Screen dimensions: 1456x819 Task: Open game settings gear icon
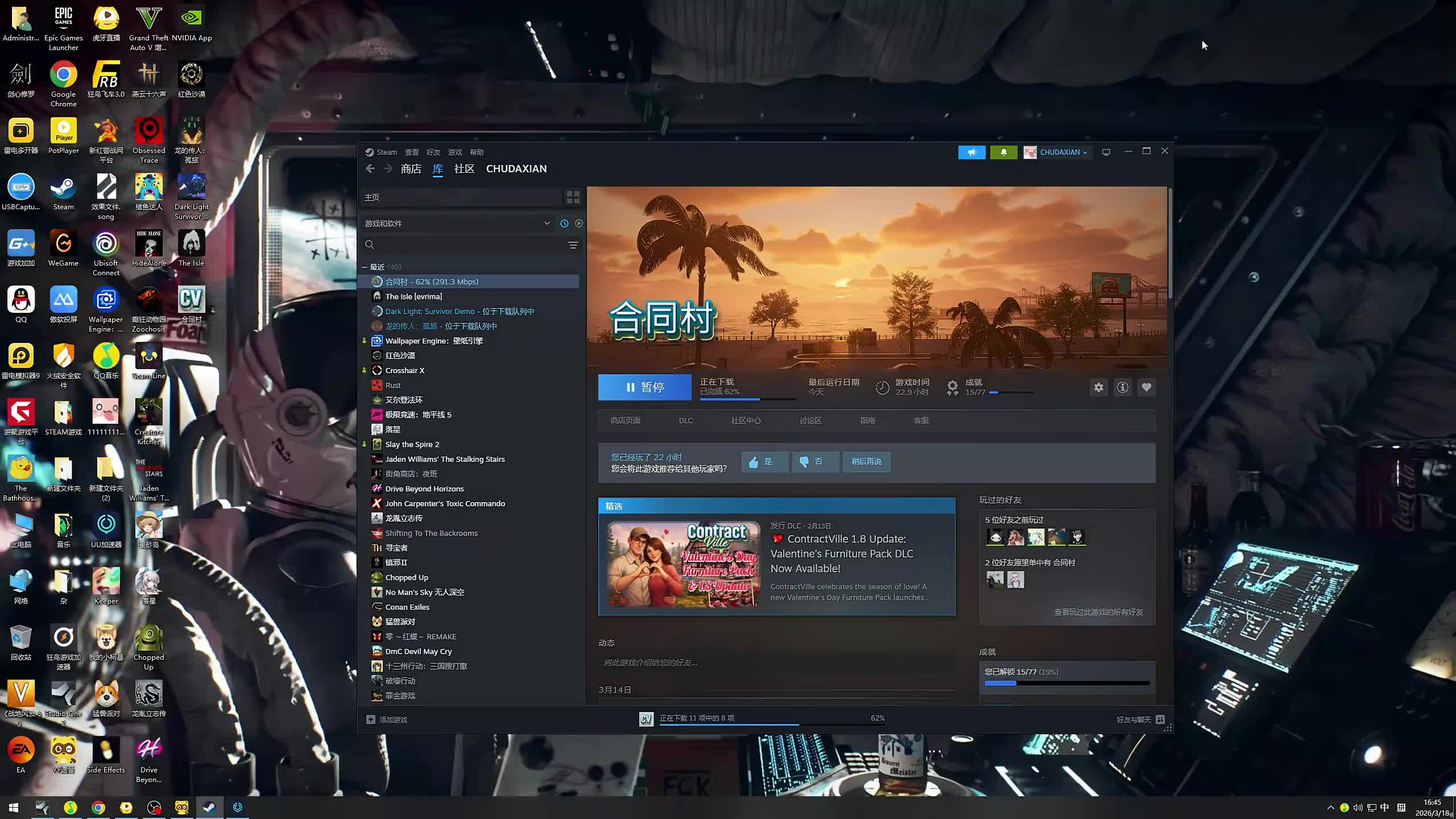(1098, 387)
